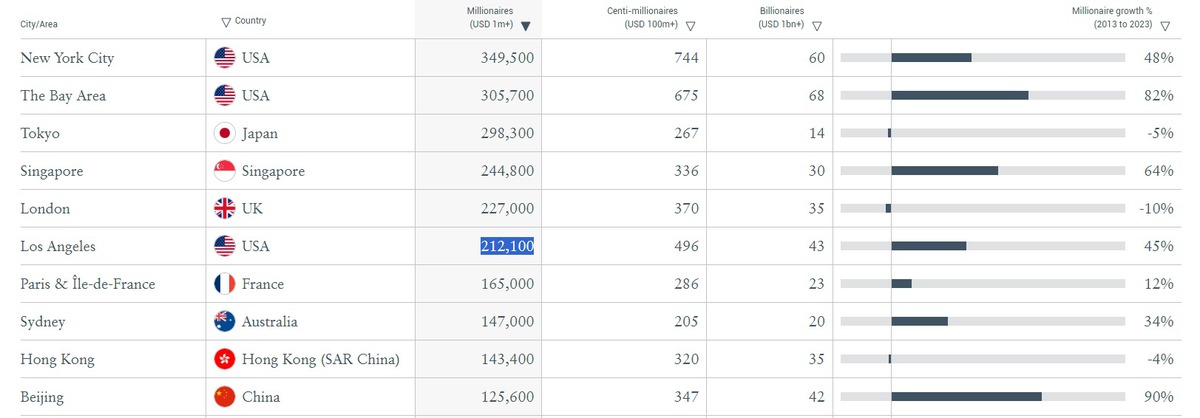The width and height of the screenshot is (1200, 418).
Task: Select the Hong Kong (SAR China) country label
Action: point(321,359)
